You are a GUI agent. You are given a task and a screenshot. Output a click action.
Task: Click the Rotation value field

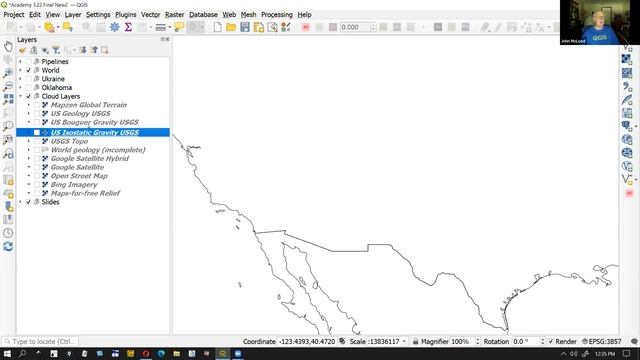click(525, 341)
